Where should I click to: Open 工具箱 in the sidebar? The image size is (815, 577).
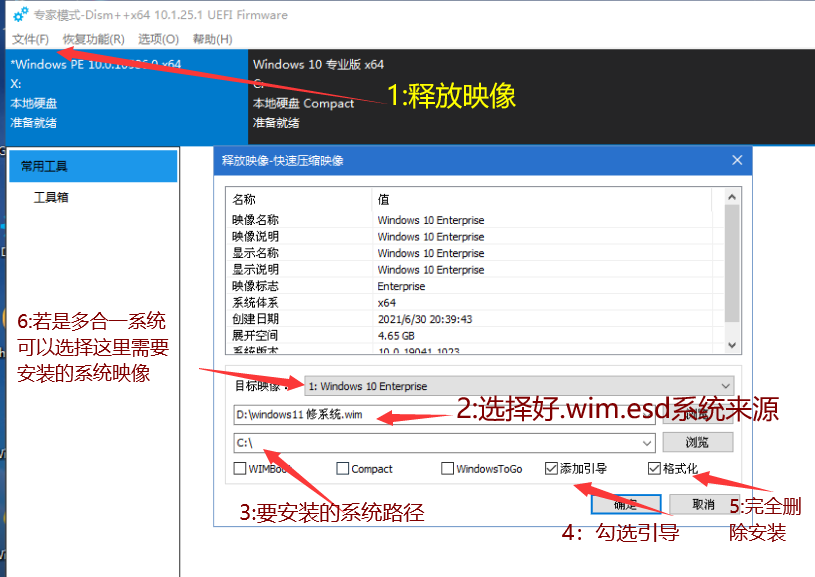tap(51, 198)
